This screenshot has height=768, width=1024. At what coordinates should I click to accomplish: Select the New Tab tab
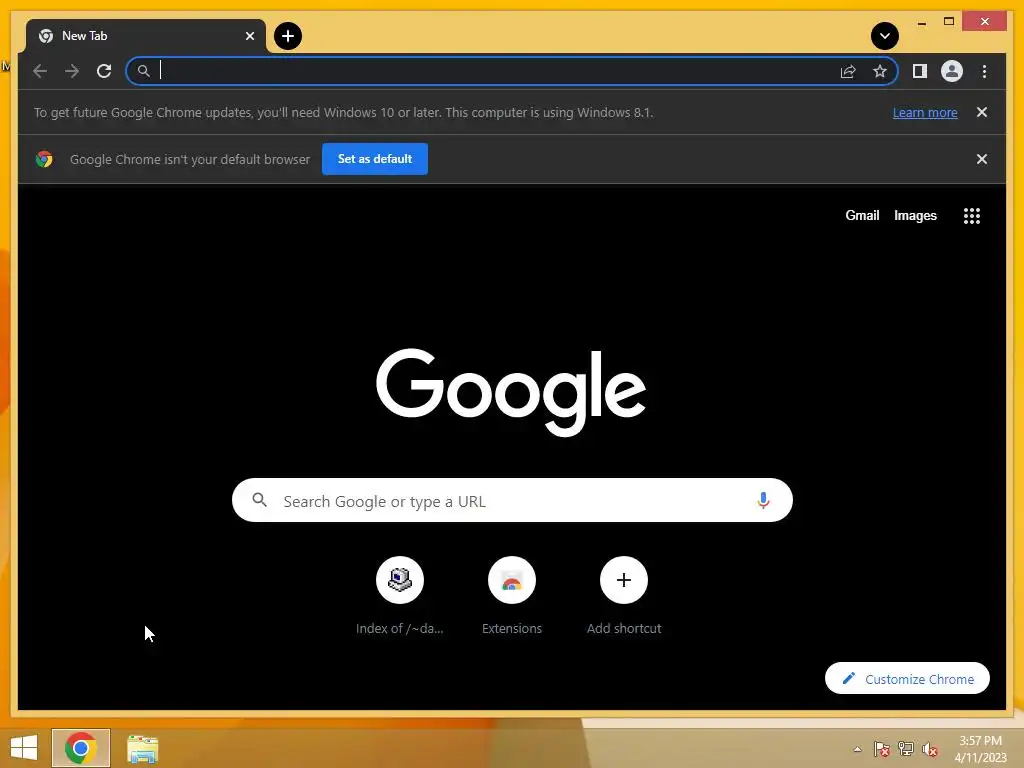pyautogui.click(x=146, y=36)
